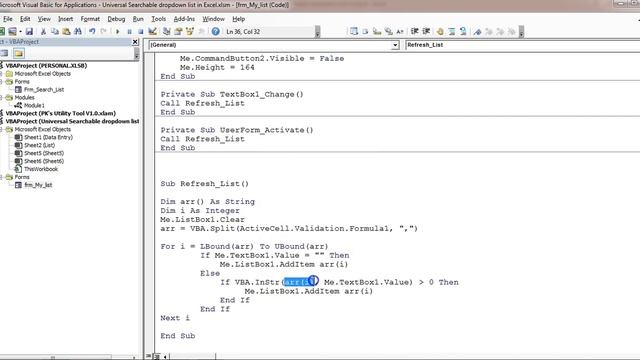Select Sheet1 (Data Entry) in tree

[x=48, y=137]
